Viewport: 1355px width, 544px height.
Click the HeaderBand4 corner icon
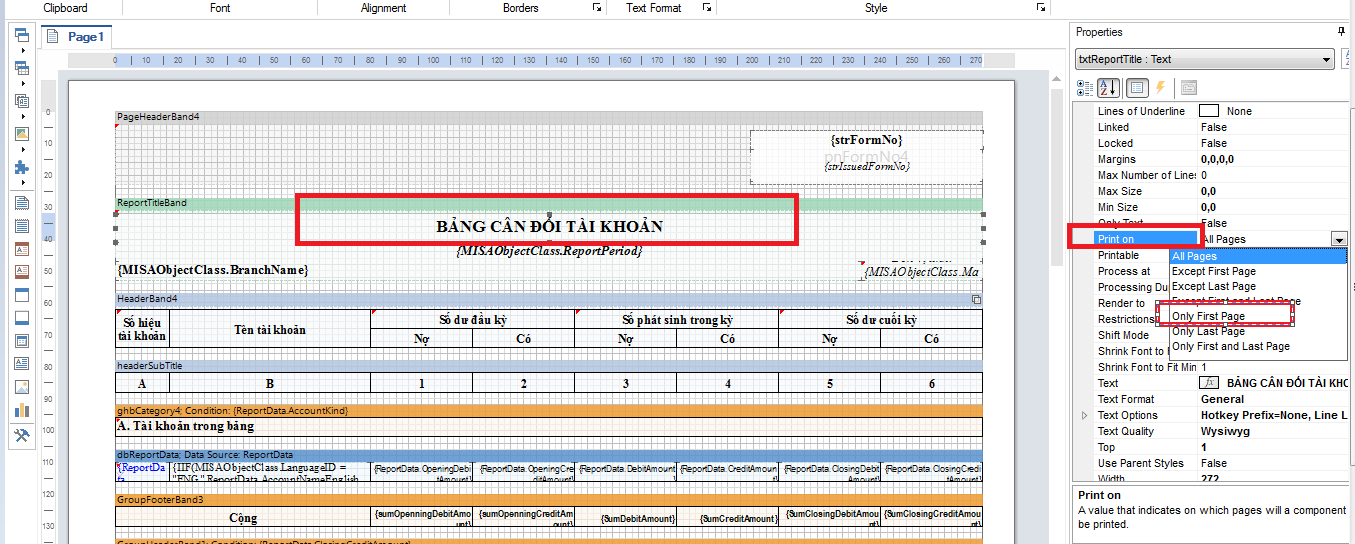tap(977, 299)
